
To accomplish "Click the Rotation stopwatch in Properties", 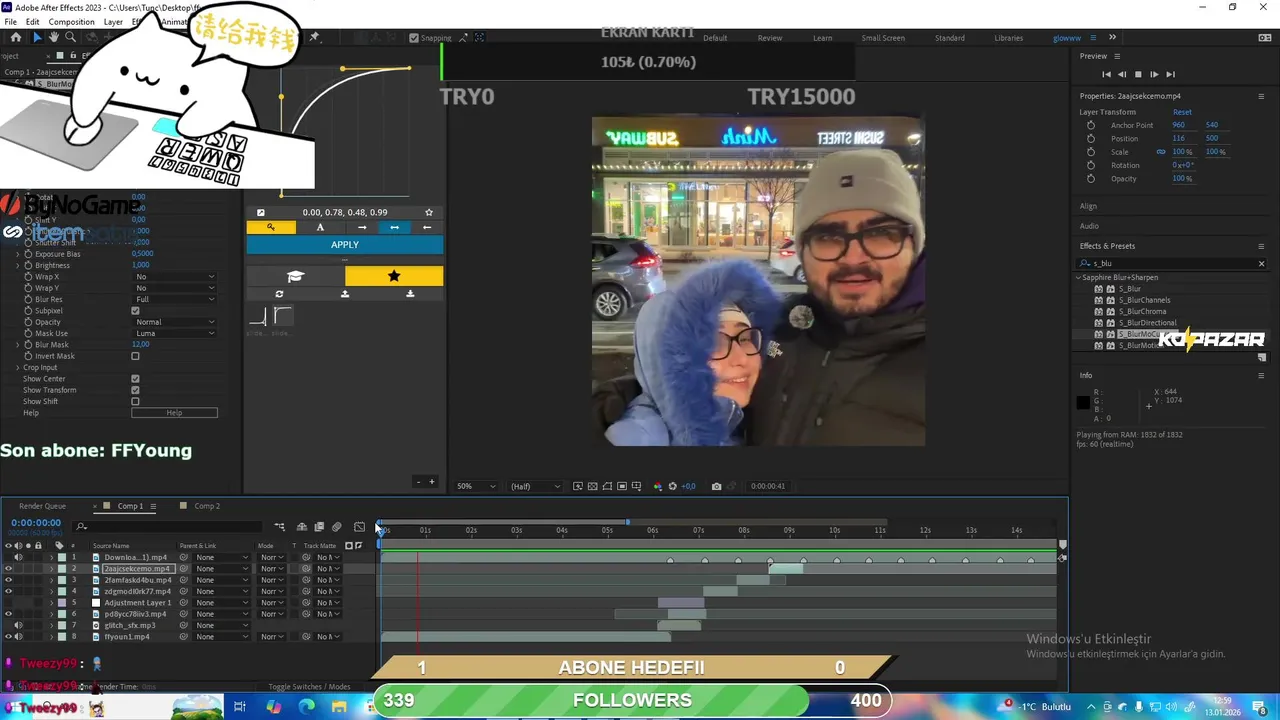I will pyautogui.click(x=1091, y=165).
